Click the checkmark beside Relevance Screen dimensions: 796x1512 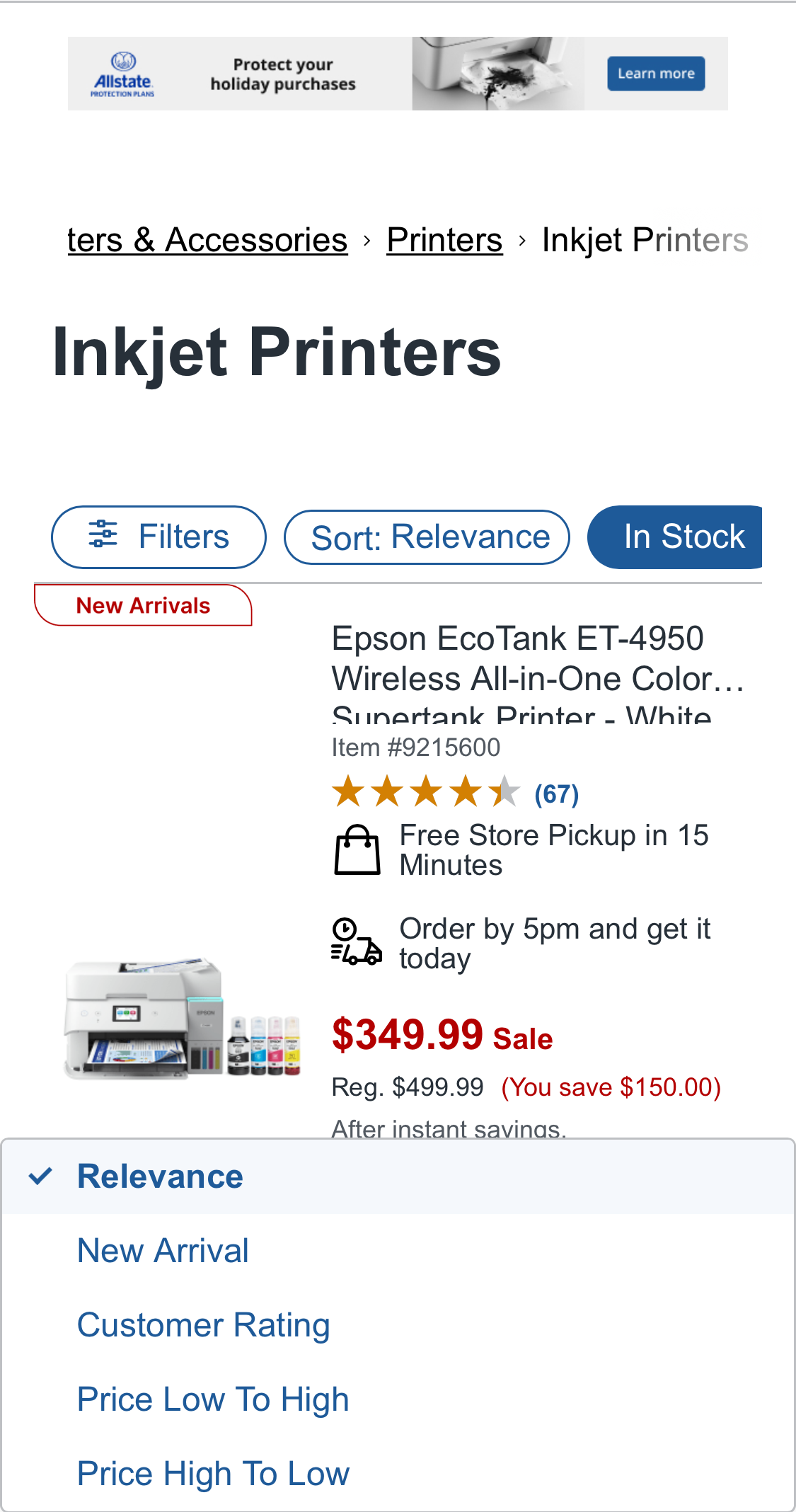[x=40, y=1176]
